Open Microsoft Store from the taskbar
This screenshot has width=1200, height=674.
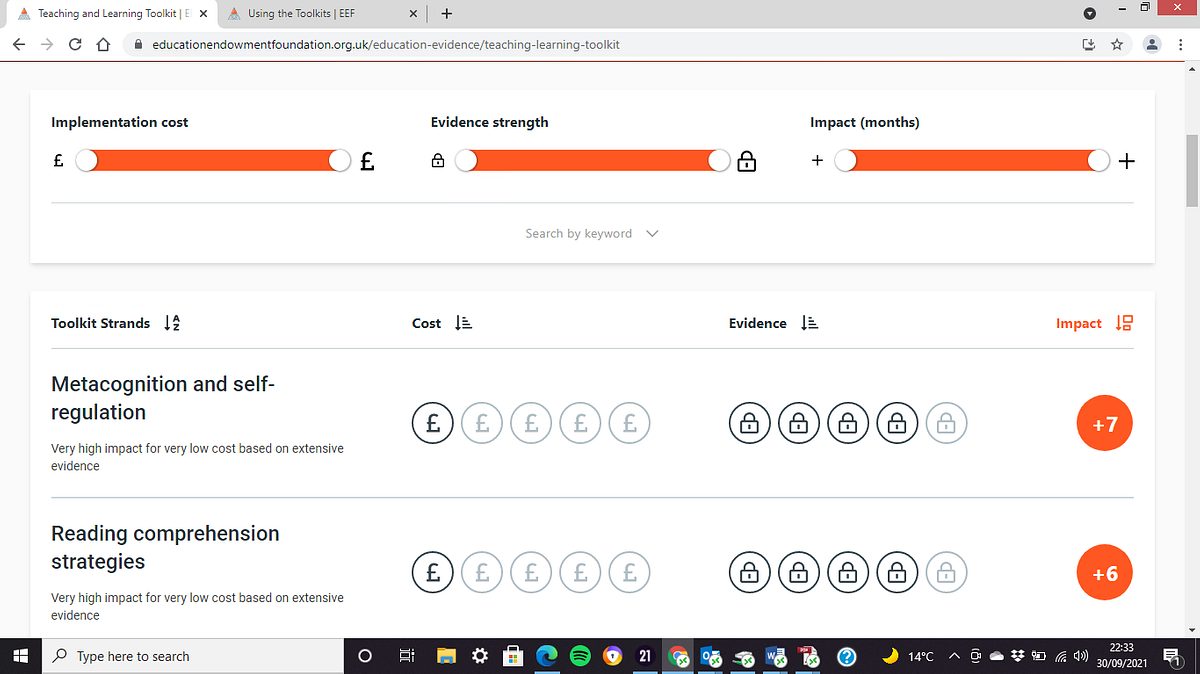tap(513, 656)
